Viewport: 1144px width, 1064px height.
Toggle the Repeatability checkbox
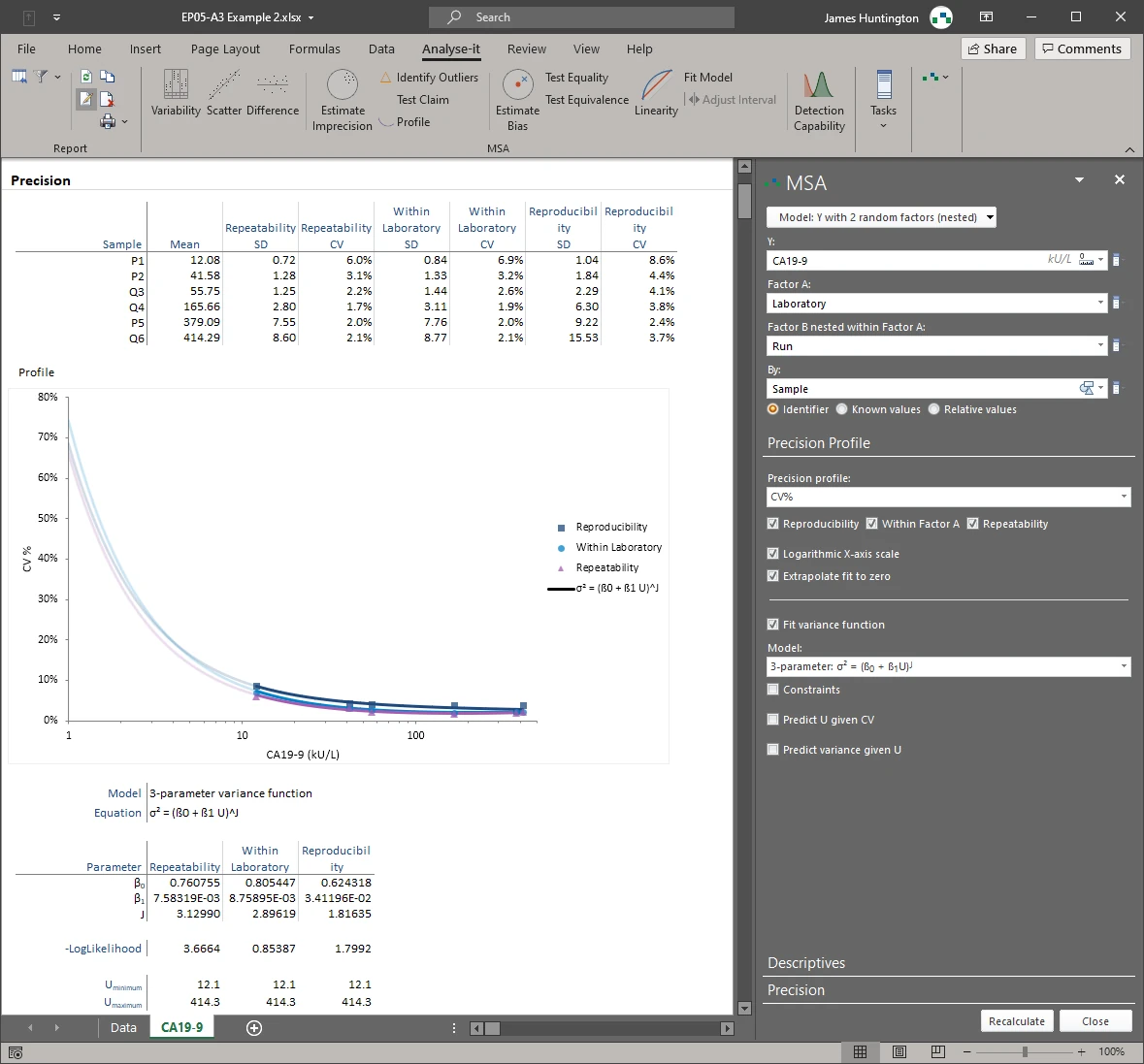point(972,524)
